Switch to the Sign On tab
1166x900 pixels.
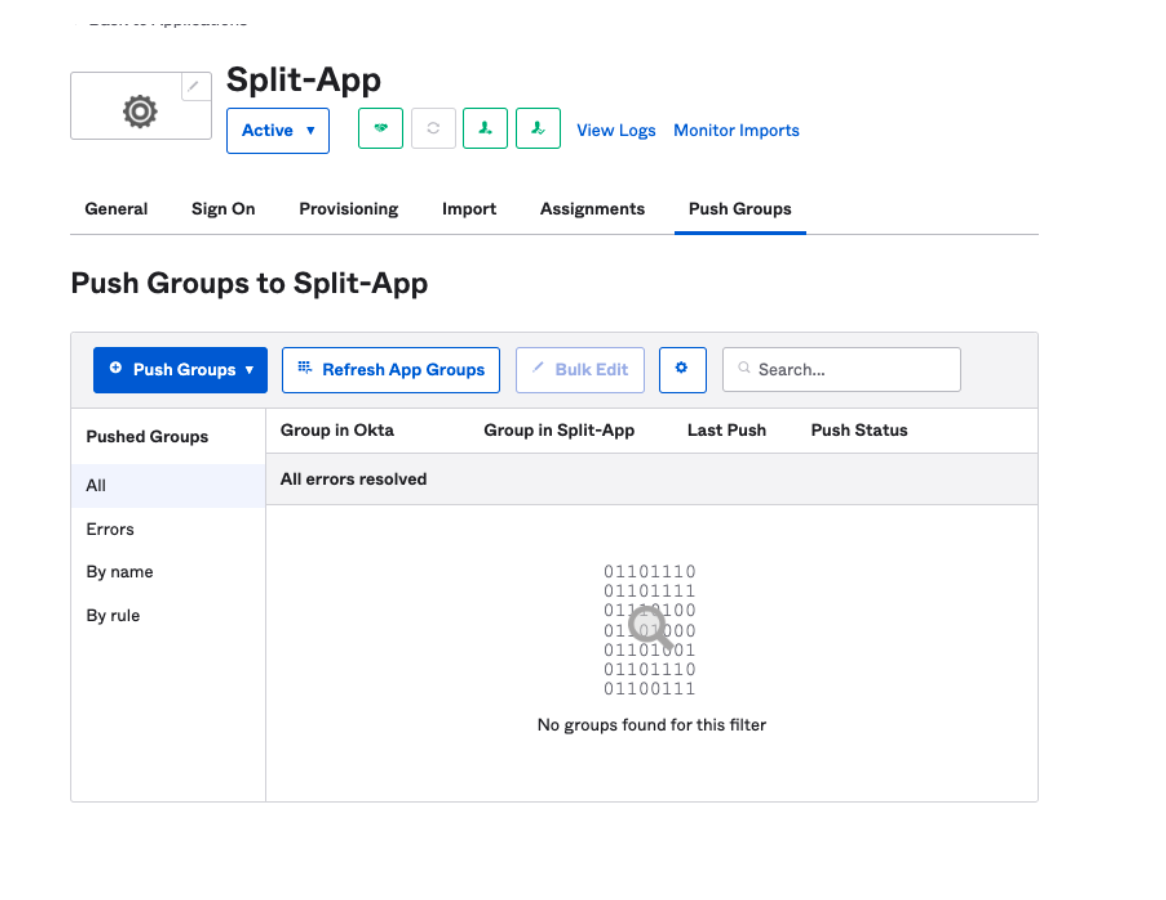pos(223,209)
